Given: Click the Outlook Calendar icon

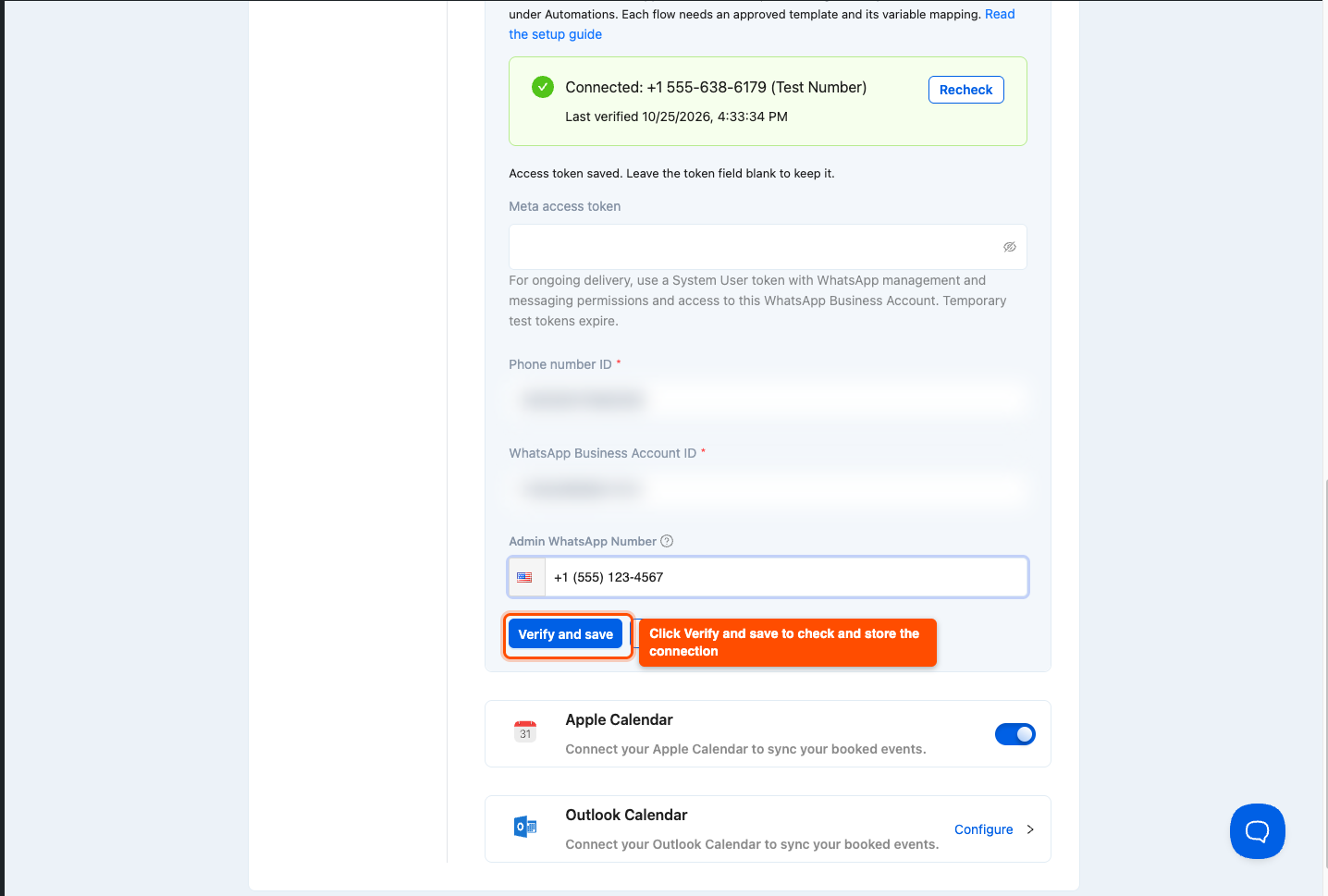Looking at the screenshot, I should tap(525, 827).
